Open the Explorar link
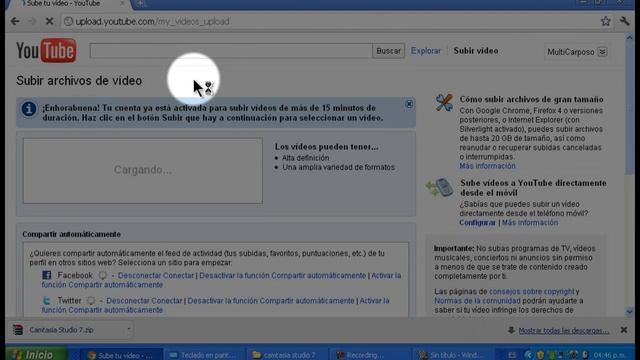 [x=426, y=51]
